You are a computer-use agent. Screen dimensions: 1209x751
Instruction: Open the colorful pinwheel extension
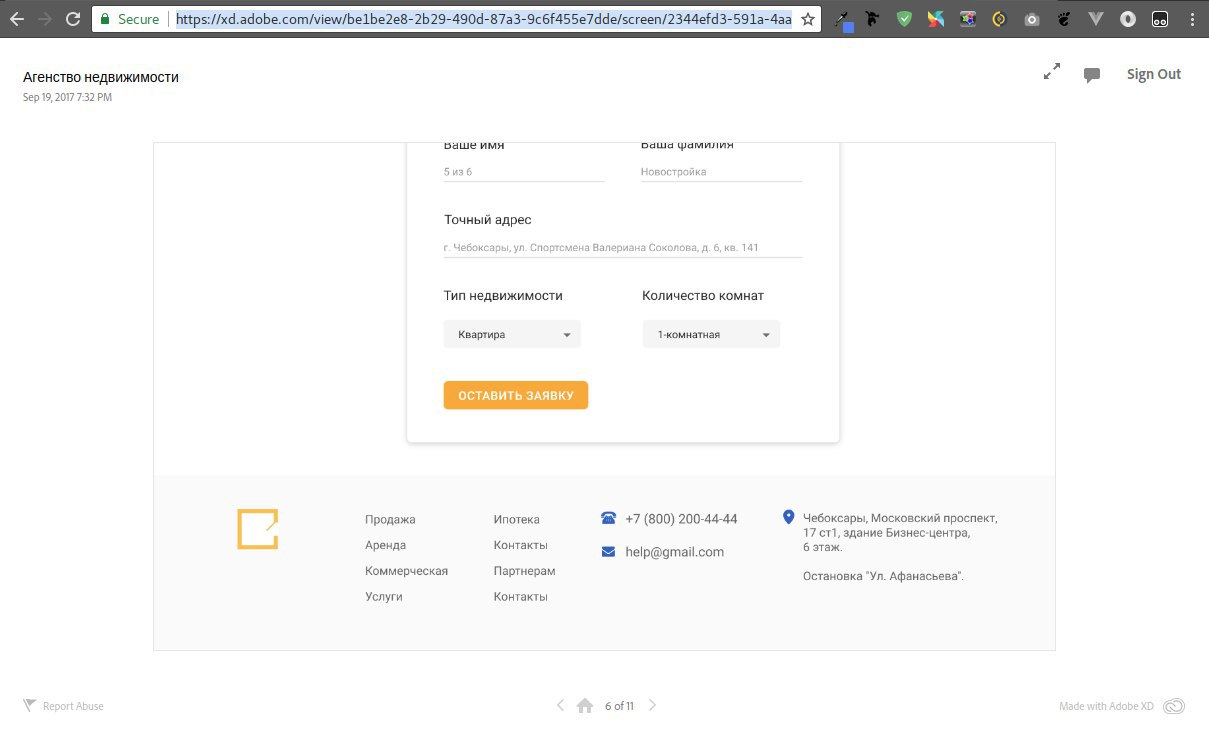pyautogui.click(x=936, y=18)
